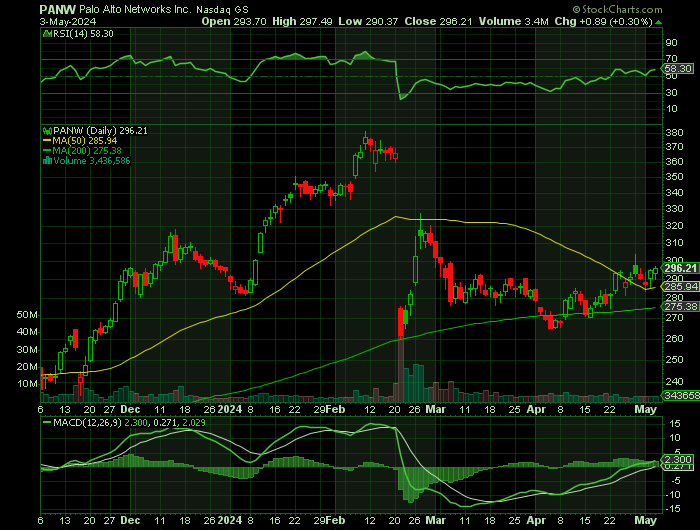Click the 343658 volume tag on right axis
This screenshot has width=700, height=530.
(x=681, y=396)
